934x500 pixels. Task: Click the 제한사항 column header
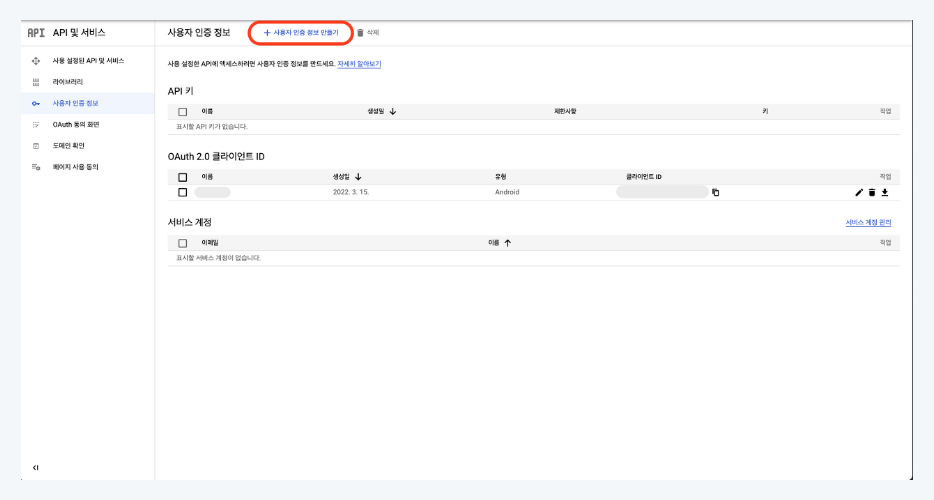pos(565,111)
